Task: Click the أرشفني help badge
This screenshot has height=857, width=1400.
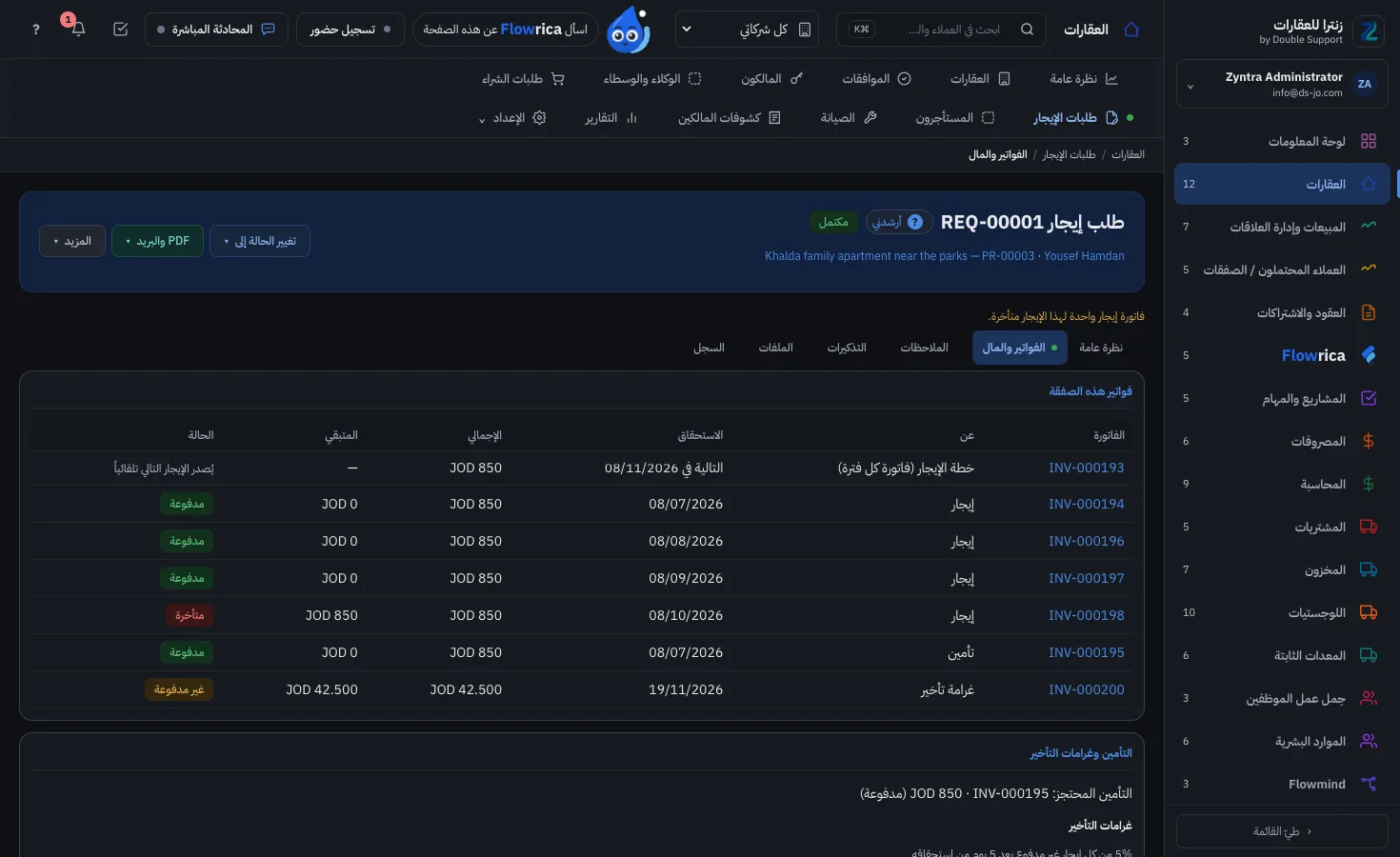Action: click(898, 222)
